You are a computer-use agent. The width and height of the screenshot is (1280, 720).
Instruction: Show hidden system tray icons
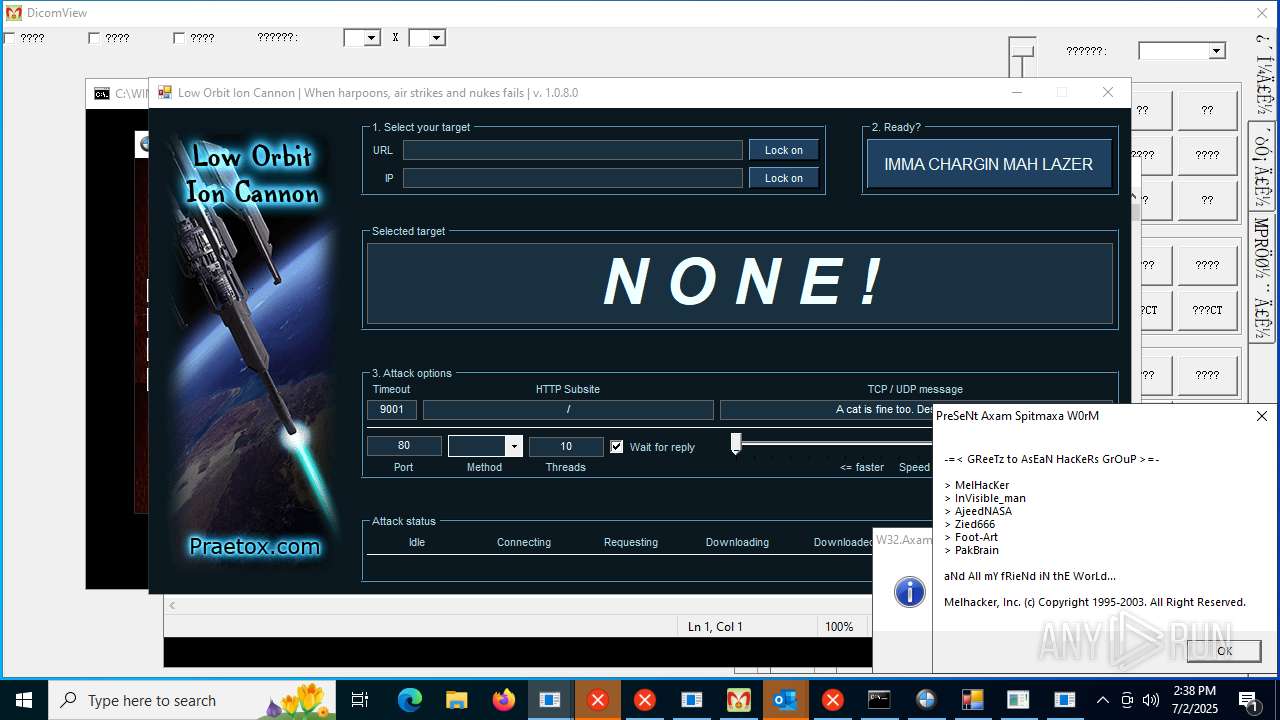[x=1102, y=700]
